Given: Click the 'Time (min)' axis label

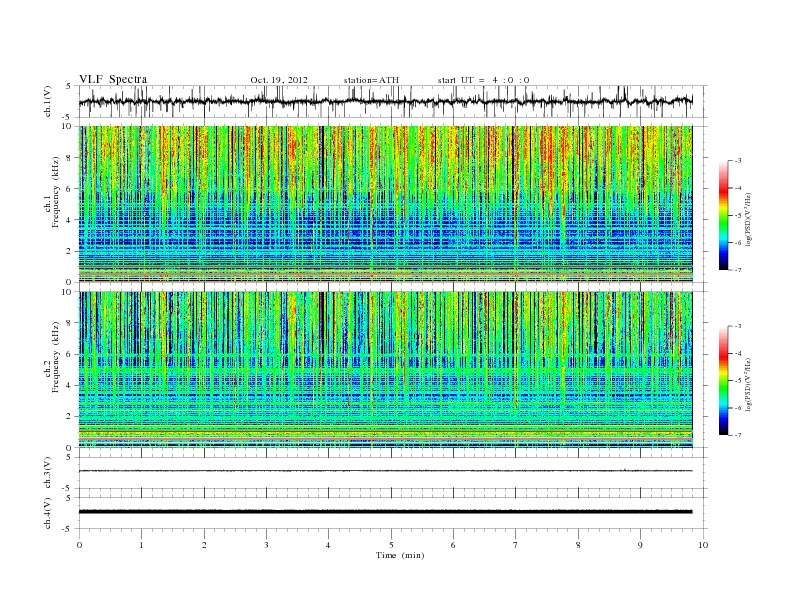Looking at the screenshot, I should (400, 555).
